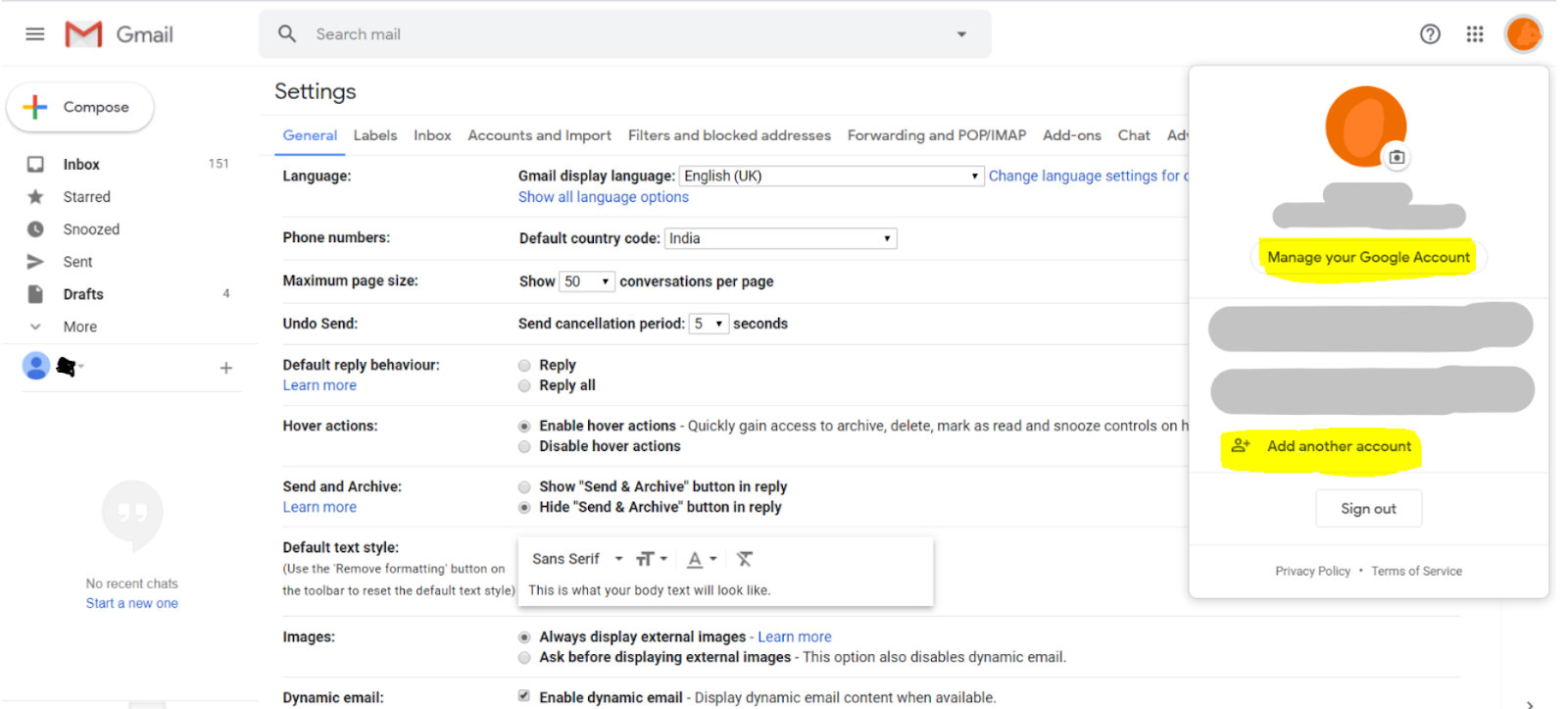Open the Filters and blocked addresses tab

pos(729,135)
